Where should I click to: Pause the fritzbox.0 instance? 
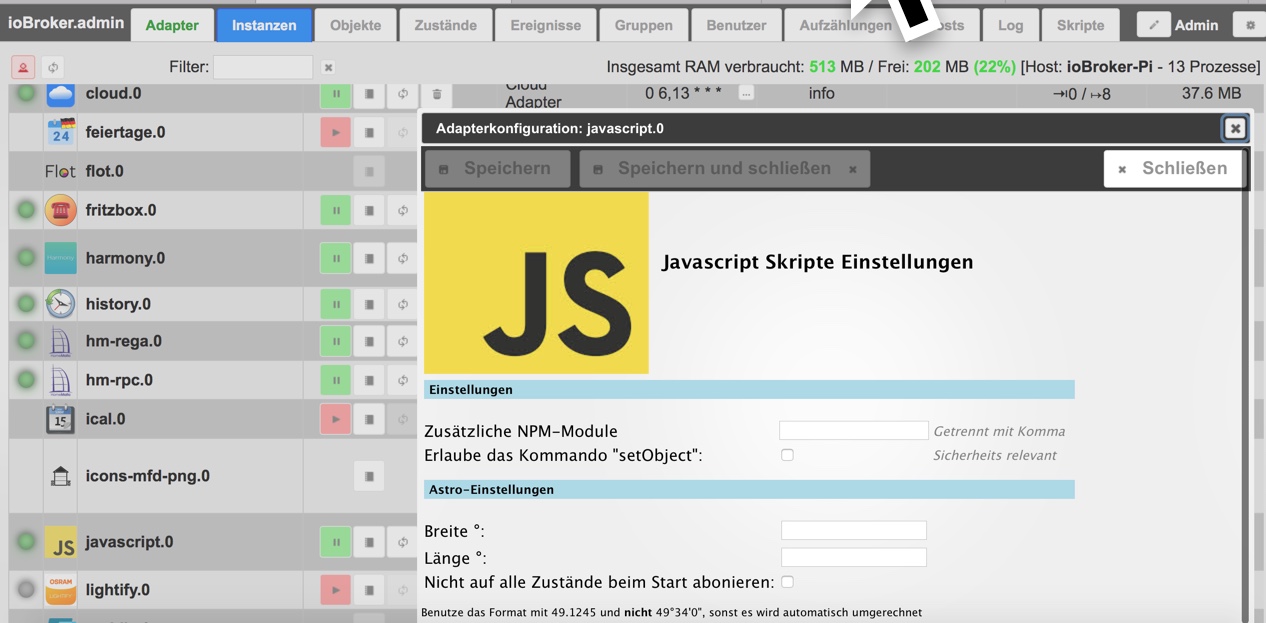336,210
